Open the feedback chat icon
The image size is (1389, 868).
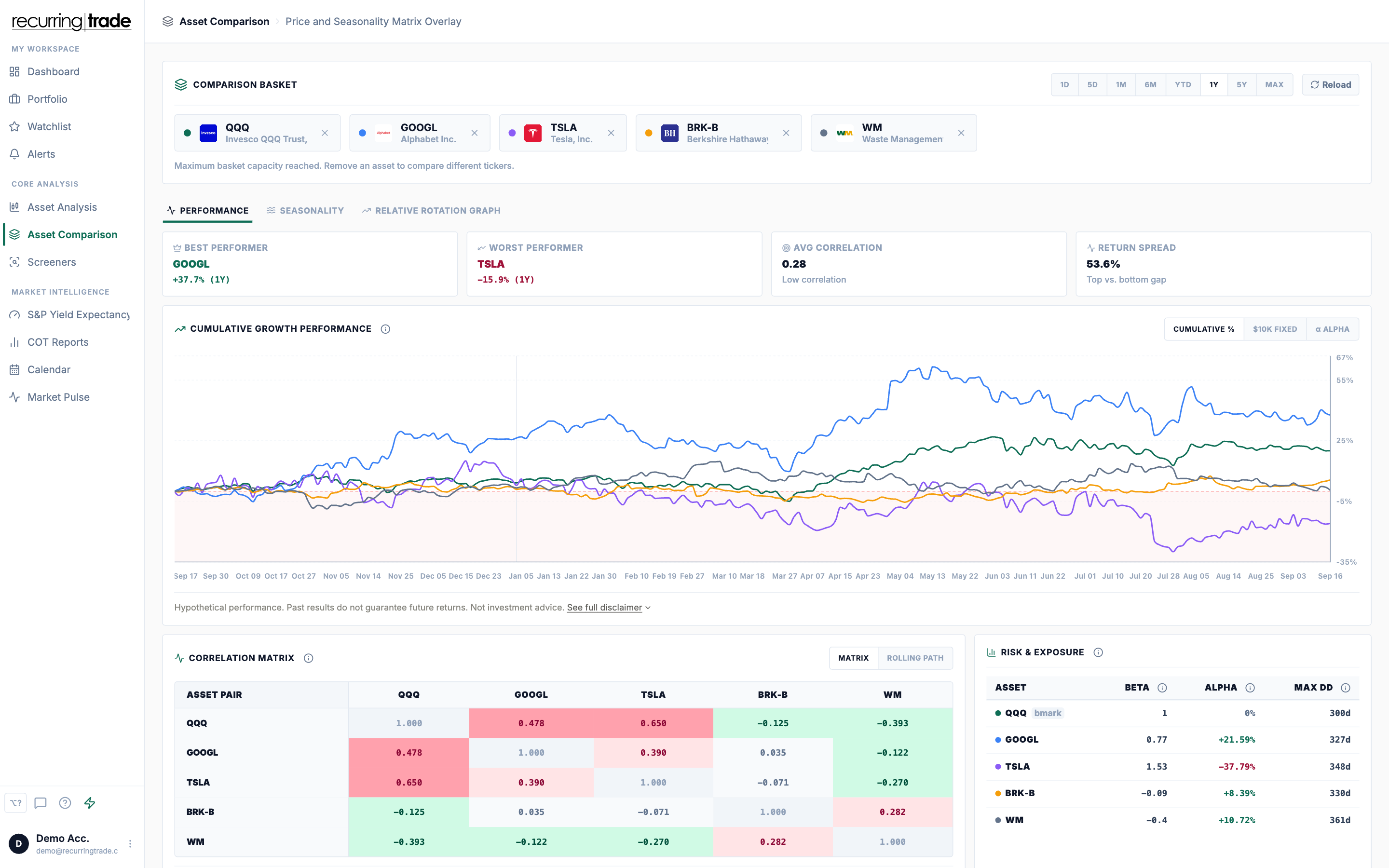[40, 803]
